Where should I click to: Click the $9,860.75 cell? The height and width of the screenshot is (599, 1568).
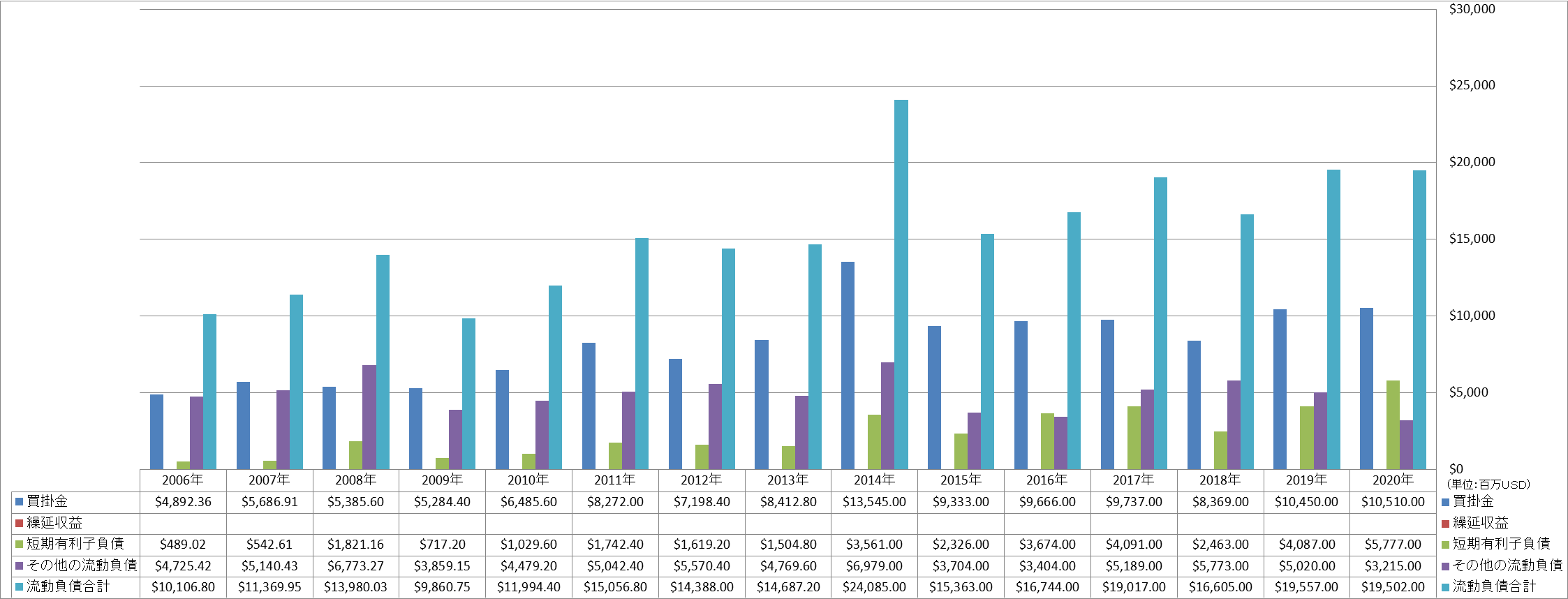tap(442, 587)
